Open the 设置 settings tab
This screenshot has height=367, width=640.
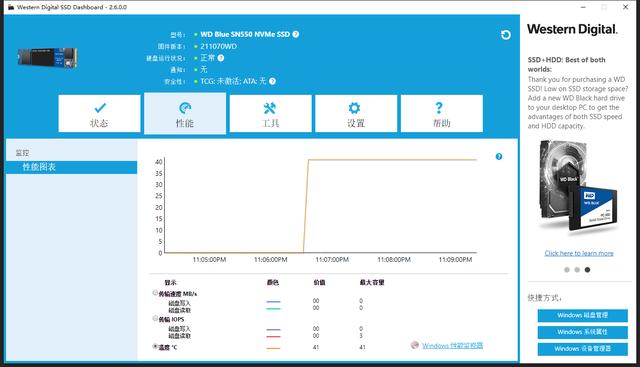tap(356, 113)
